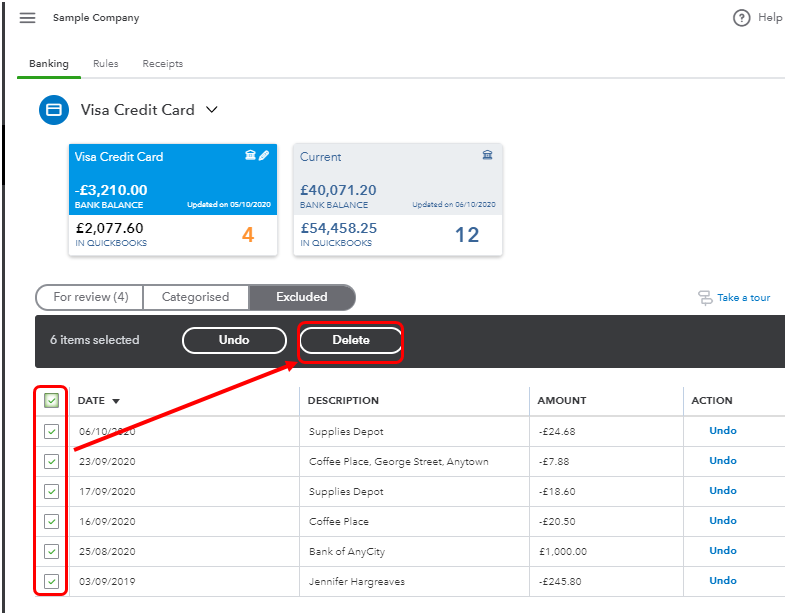This screenshot has height=613, width=791.
Task: Expand the Visa Credit Card account dropdown
Action: (211, 110)
